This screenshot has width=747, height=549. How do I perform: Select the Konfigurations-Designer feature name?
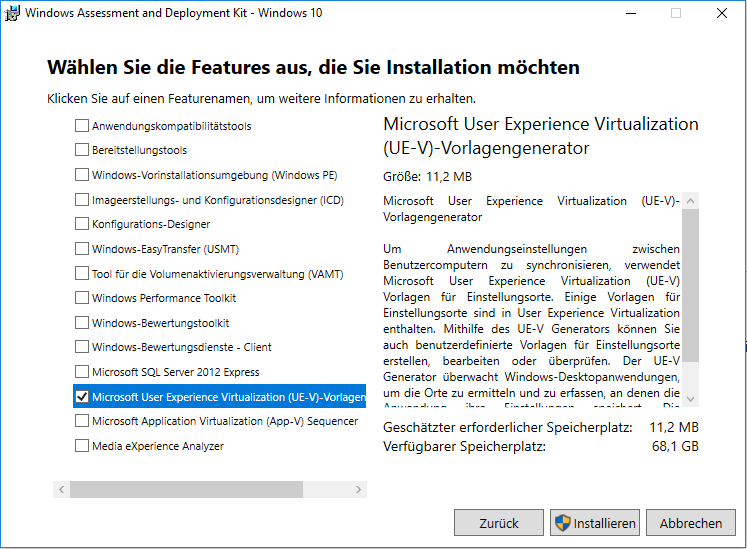[x=151, y=224]
